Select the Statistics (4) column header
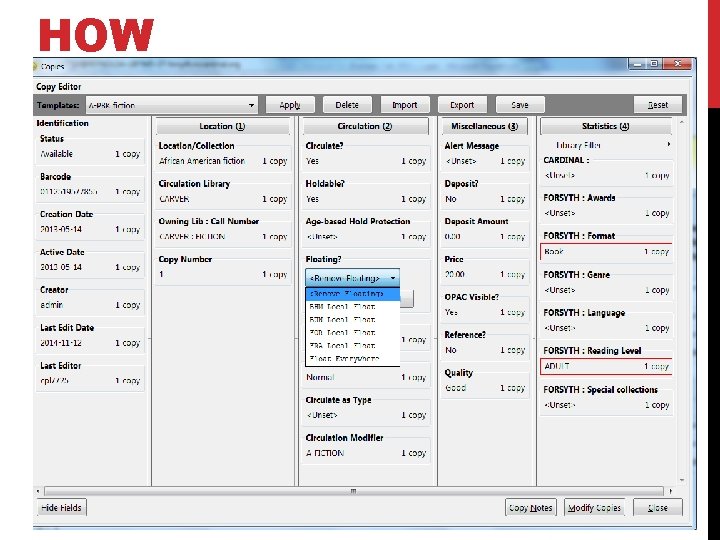This screenshot has height=540, width=720. [606, 126]
